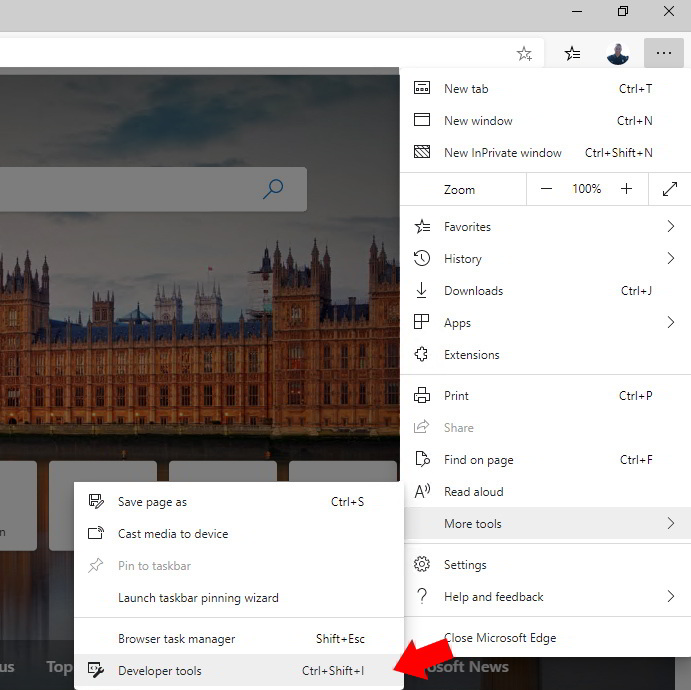The width and height of the screenshot is (691, 690).
Task: Click the Ctrl+Shift+I shortcut text
Action: click(x=333, y=671)
